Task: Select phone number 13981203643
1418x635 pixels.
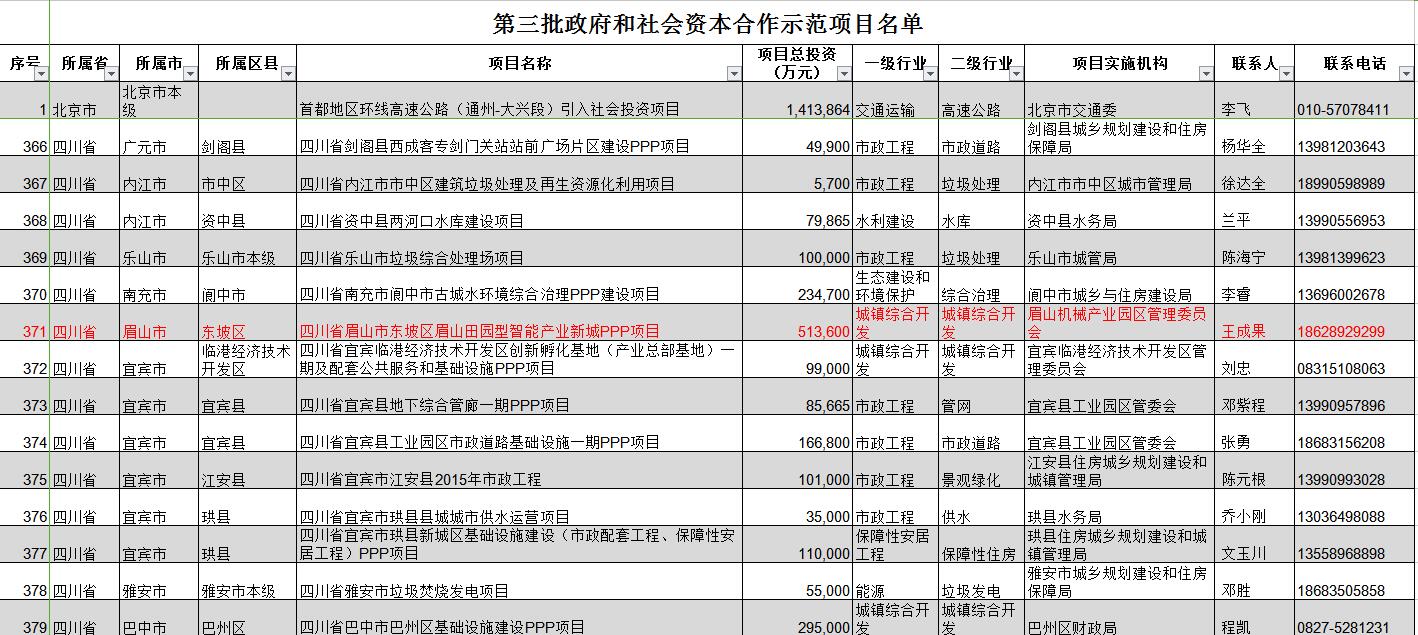Action: coord(1355,138)
